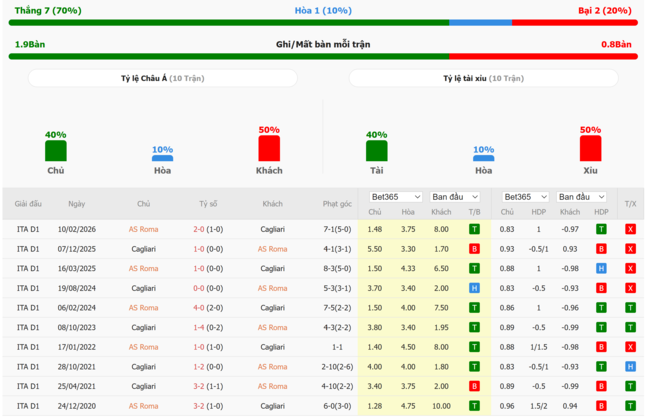Click the 1.5/2 handicap value
650x419 pixels.
tap(538, 406)
